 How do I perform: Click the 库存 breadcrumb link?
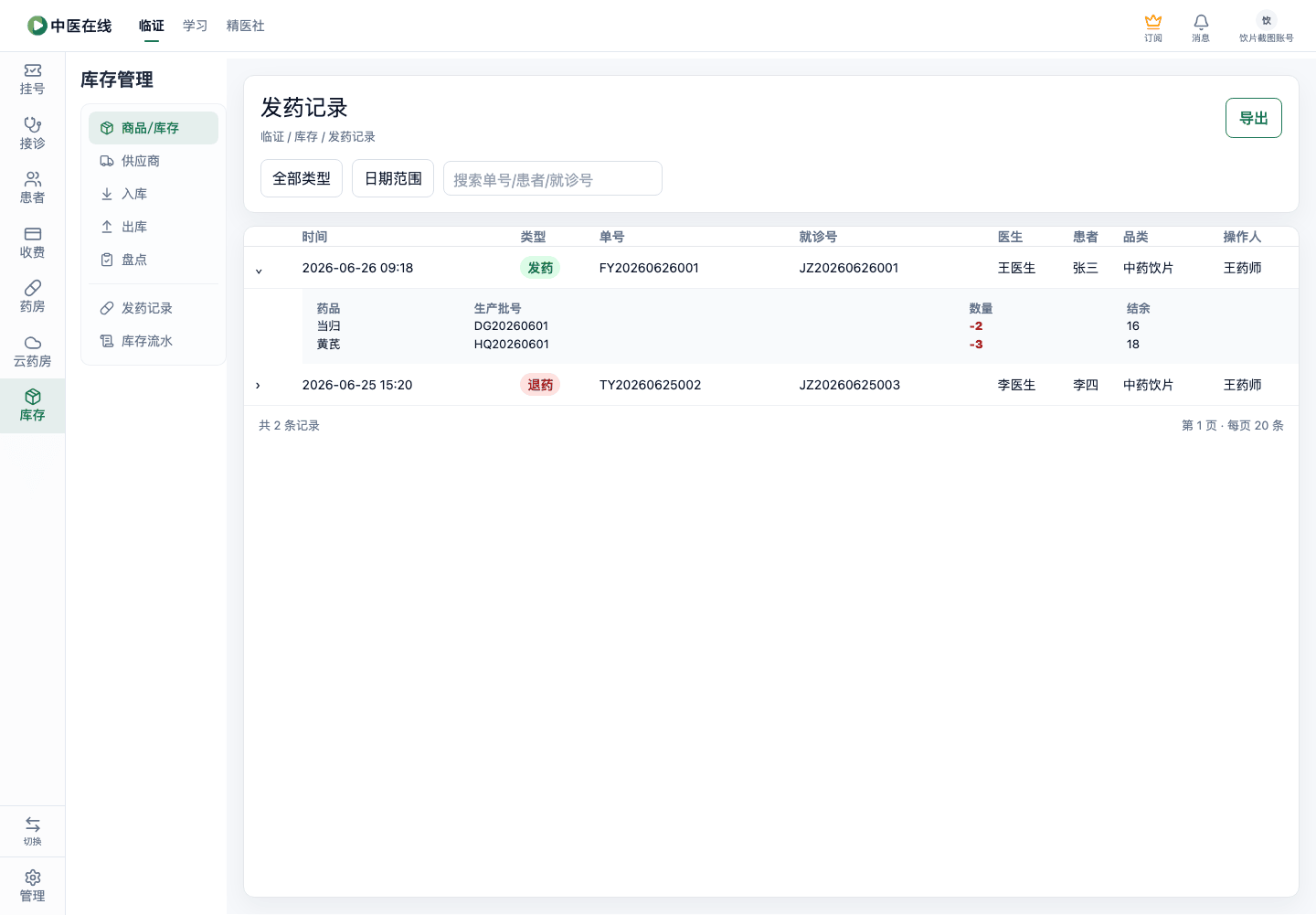click(x=306, y=136)
